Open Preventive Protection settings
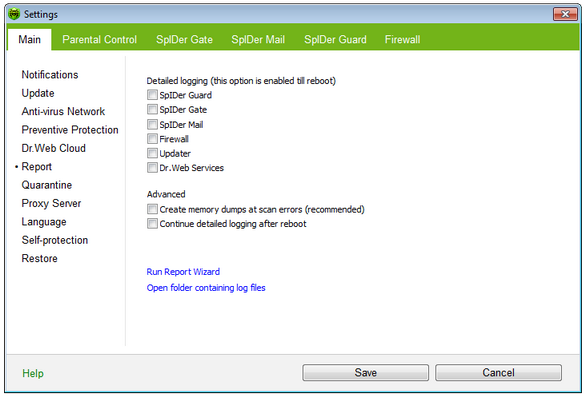586x398 pixels. (70, 130)
